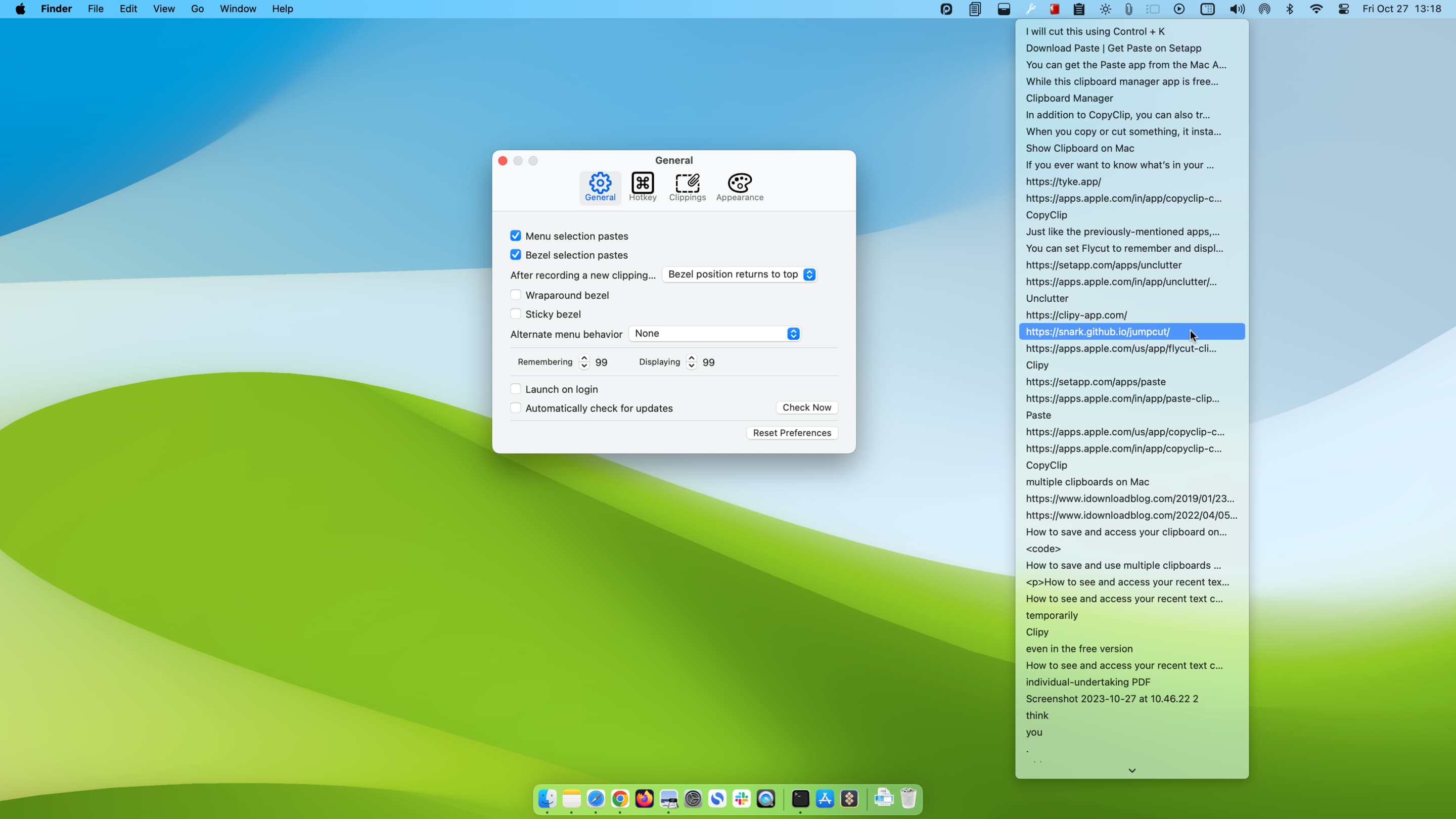Open Slack from the Dock
The width and height of the screenshot is (1456, 819).
coord(741,799)
